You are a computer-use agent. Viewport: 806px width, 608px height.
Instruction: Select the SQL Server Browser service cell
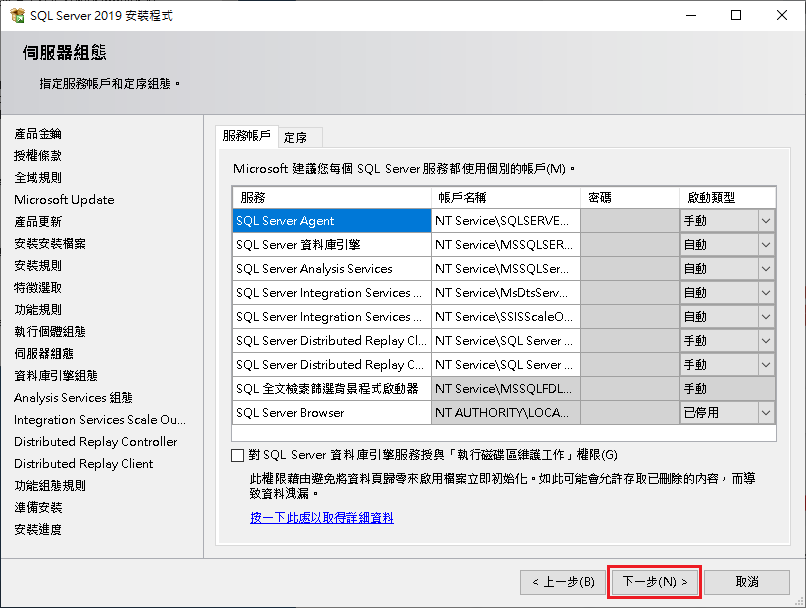pos(332,413)
